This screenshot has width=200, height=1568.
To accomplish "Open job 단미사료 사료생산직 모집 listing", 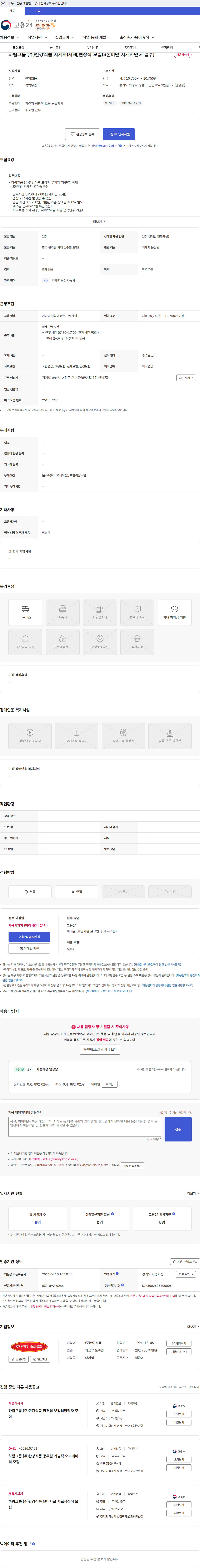I will (x=43, y=1504).
